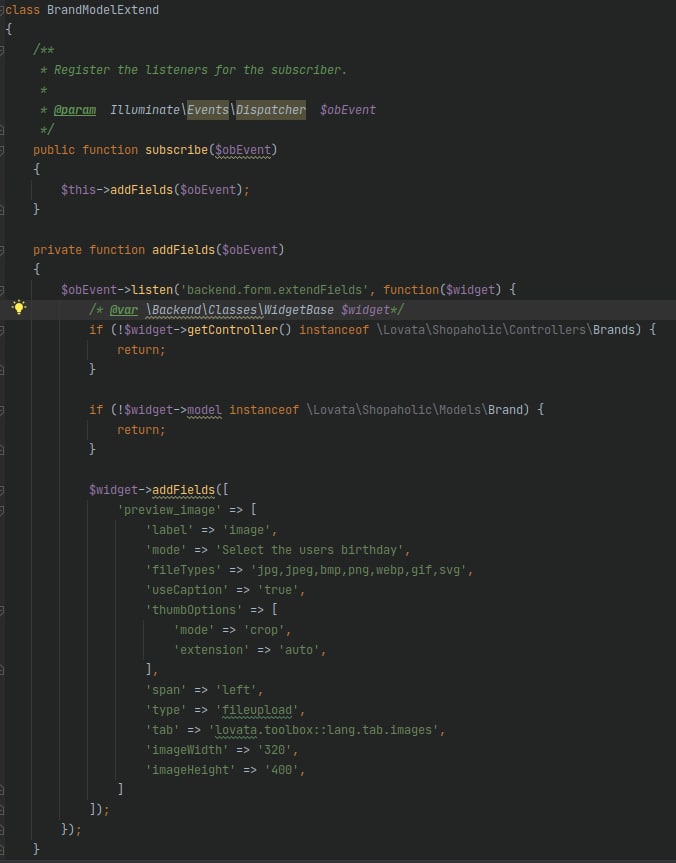Click the 'label' key
The image size is (676, 863).
[x=169, y=530]
